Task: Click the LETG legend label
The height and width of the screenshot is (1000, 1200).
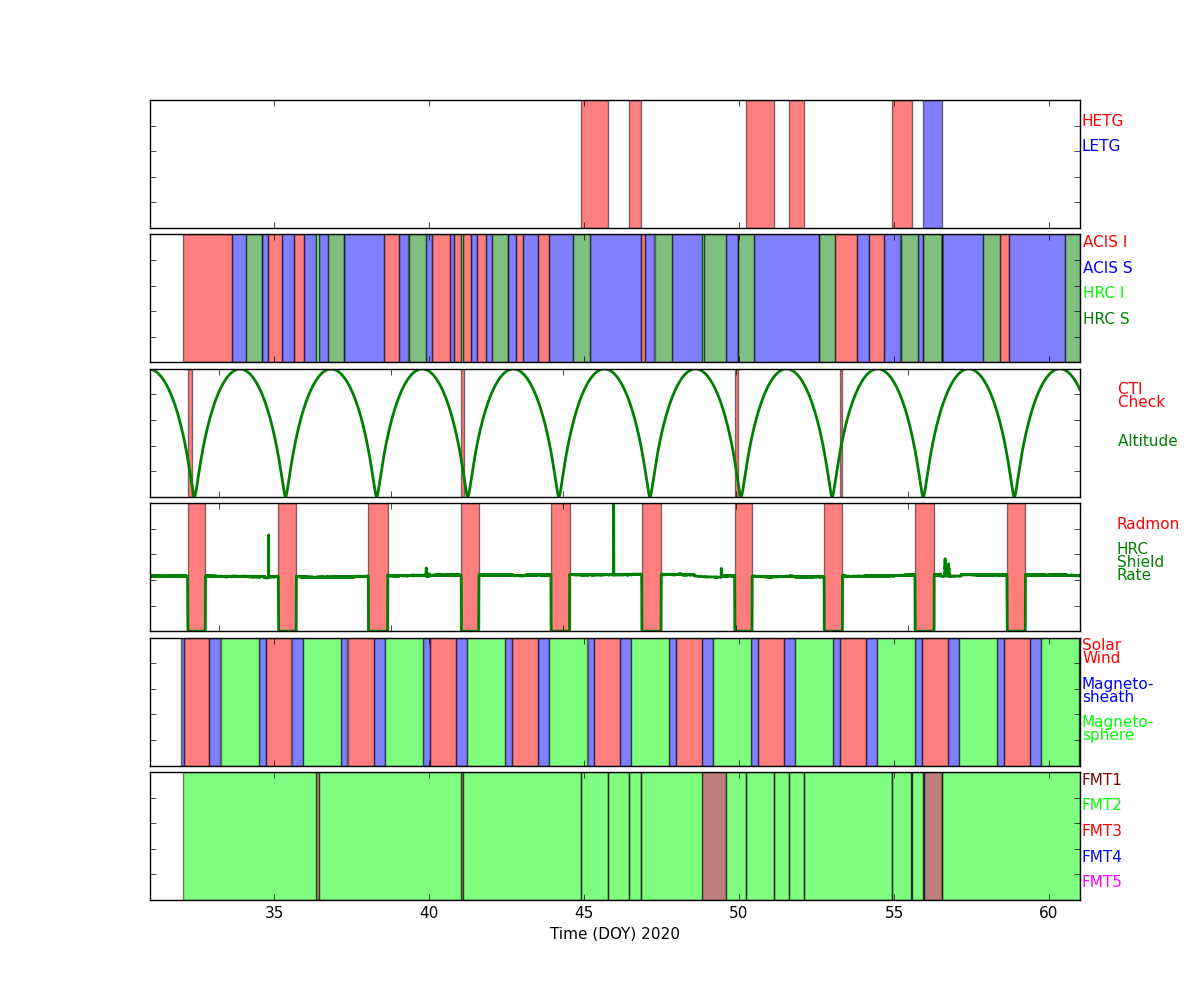Action: [1100, 146]
